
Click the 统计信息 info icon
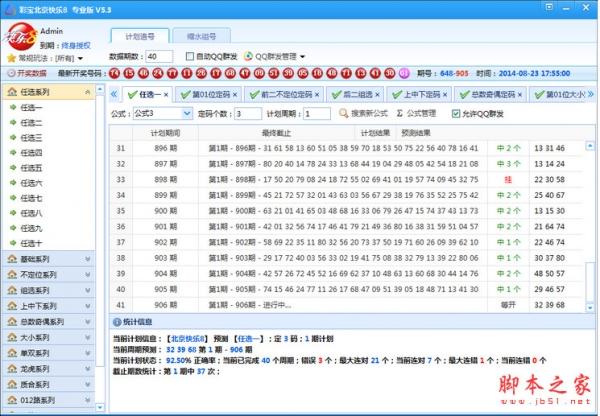[117, 322]
